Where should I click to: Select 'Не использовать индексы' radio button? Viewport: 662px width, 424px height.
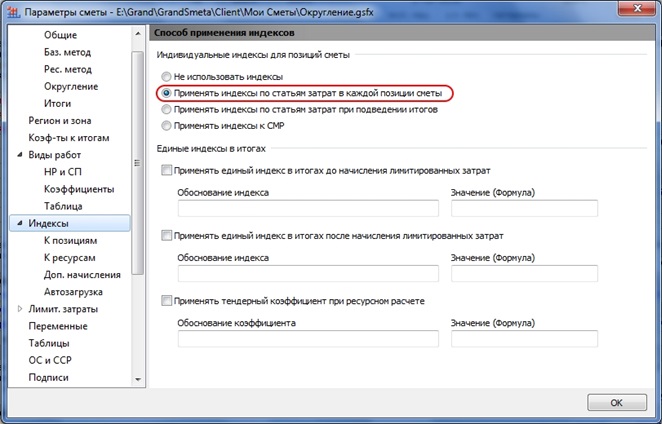pos(166,77)
